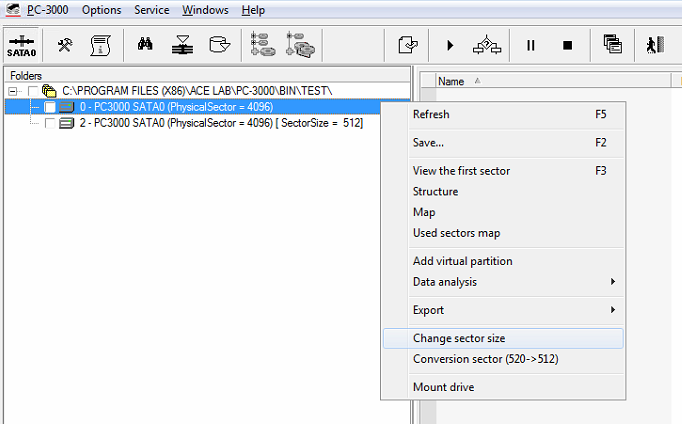Sort by the Name column header
The width and height of the screenshot is (682, 424).
click(x=452, y=81)
